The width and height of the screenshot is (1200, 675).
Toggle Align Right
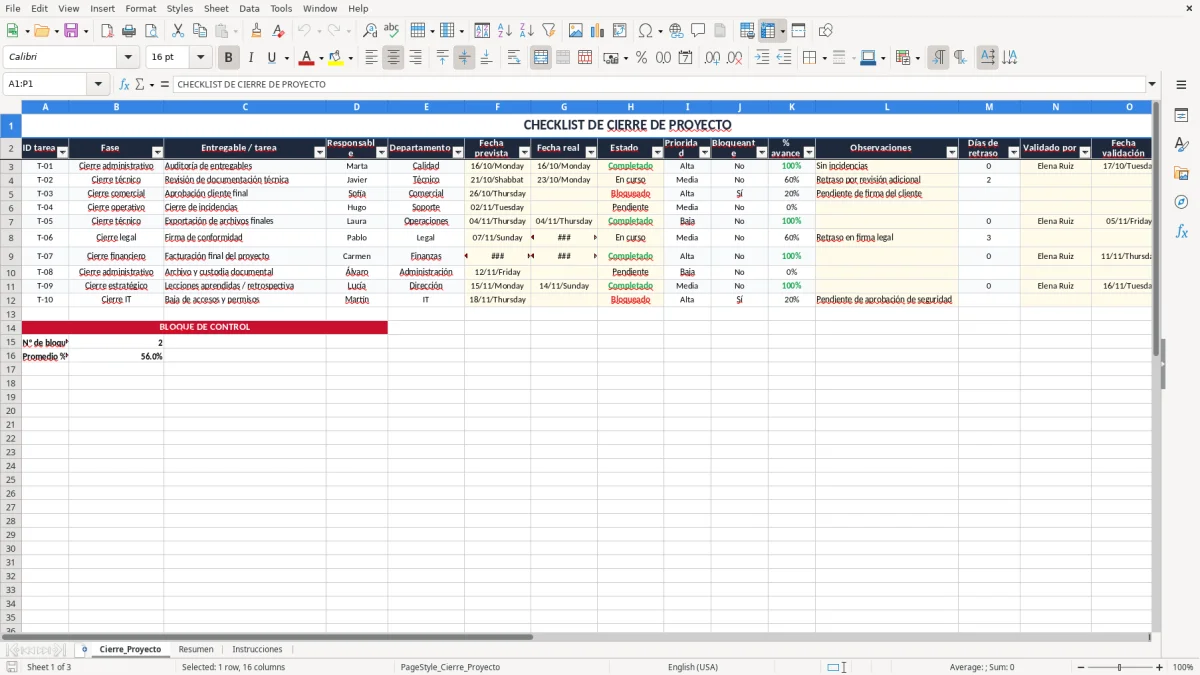point(415,58)
